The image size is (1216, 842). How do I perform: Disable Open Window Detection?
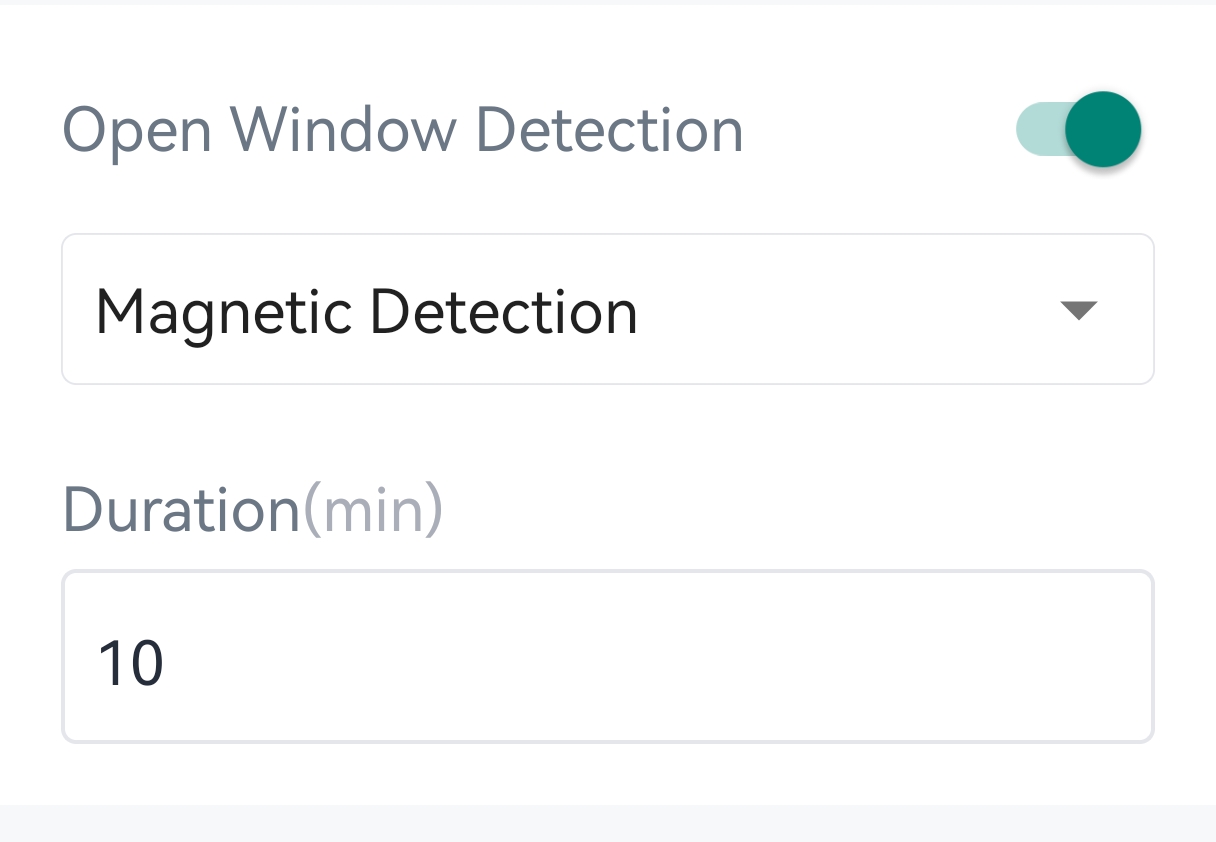[1078, 129]
